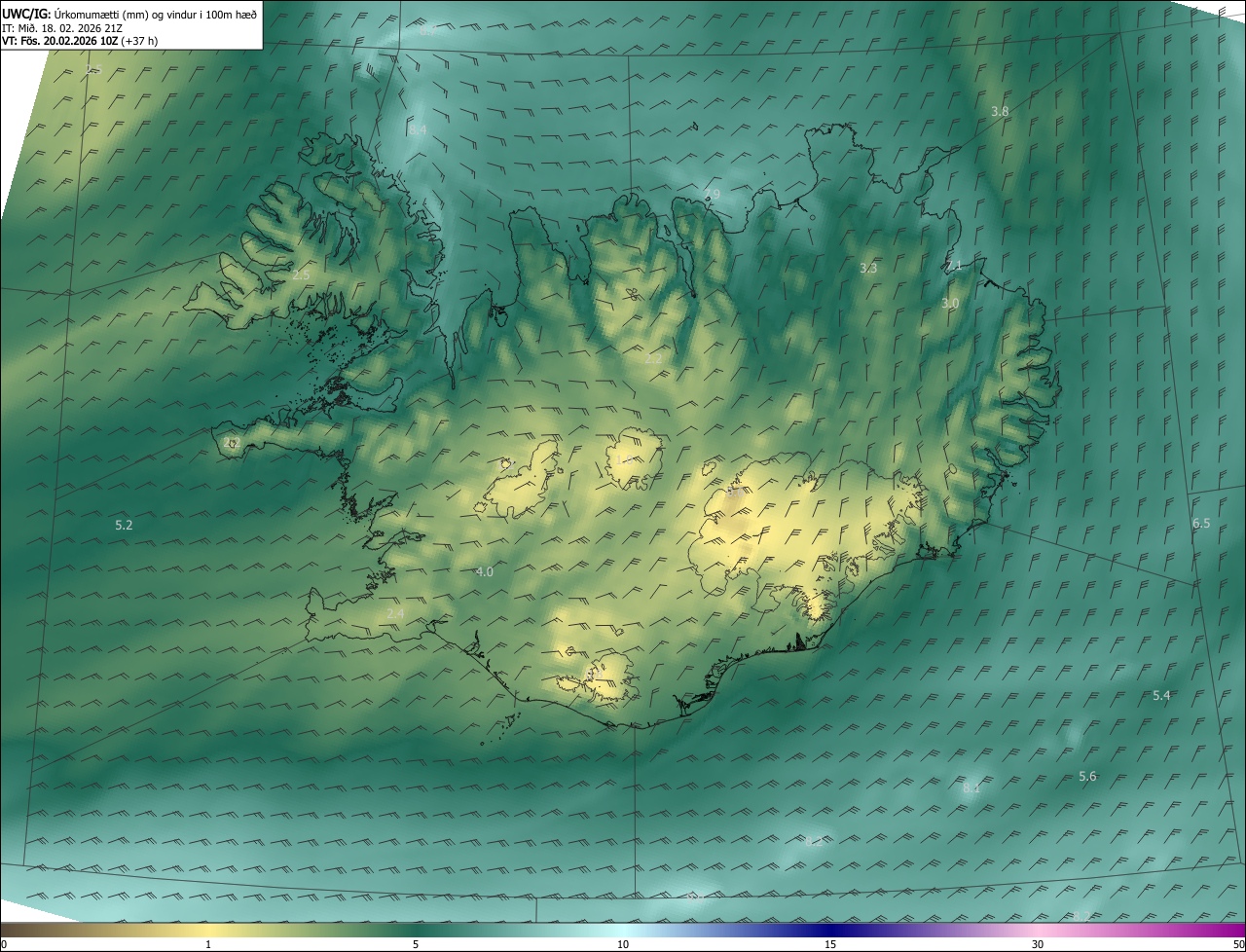This screenshot has width=1246, height=952.
Task: Click the "VT: Fös. 20.02.2026 10Z (+37 h)" line
Action: point(80,41)
